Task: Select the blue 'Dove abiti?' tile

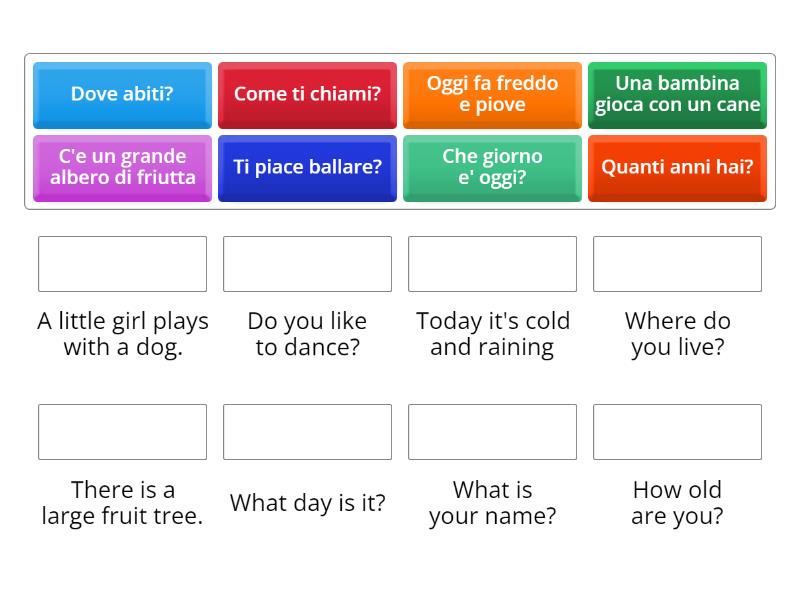Action: pyautogui.click(x=122, y=95)
